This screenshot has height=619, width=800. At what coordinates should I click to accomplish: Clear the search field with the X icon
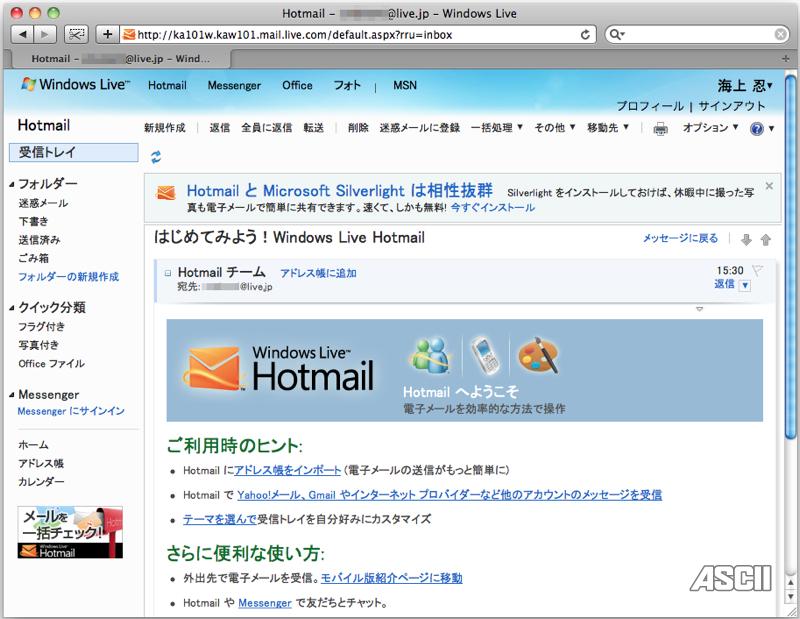[x=781, y=34]
